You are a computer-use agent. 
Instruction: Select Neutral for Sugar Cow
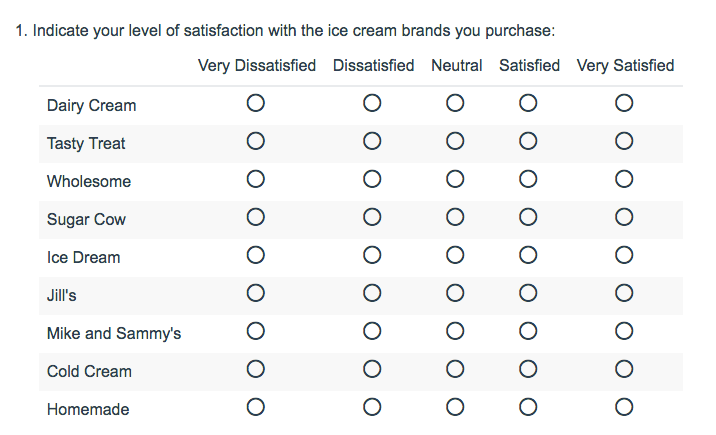(455, 217)
